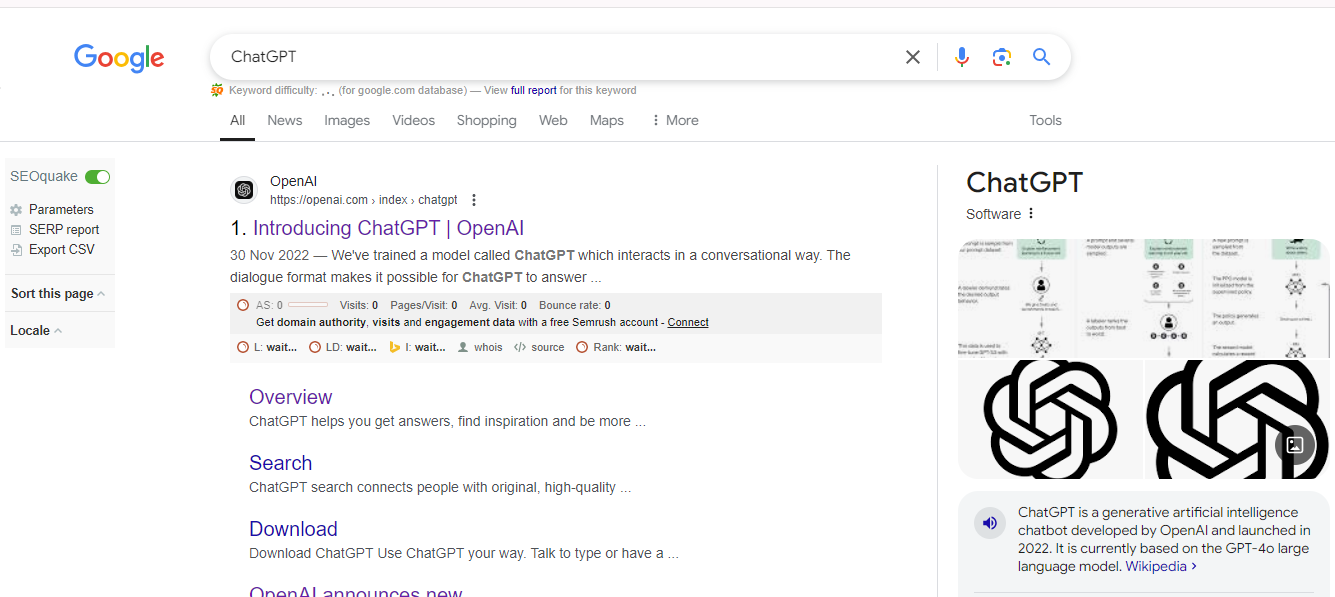This screenshot has height=597, width=1335.
Task: Click image gallery icon on ChatGPT logo thumbnail
Action: coord(1294,445)
